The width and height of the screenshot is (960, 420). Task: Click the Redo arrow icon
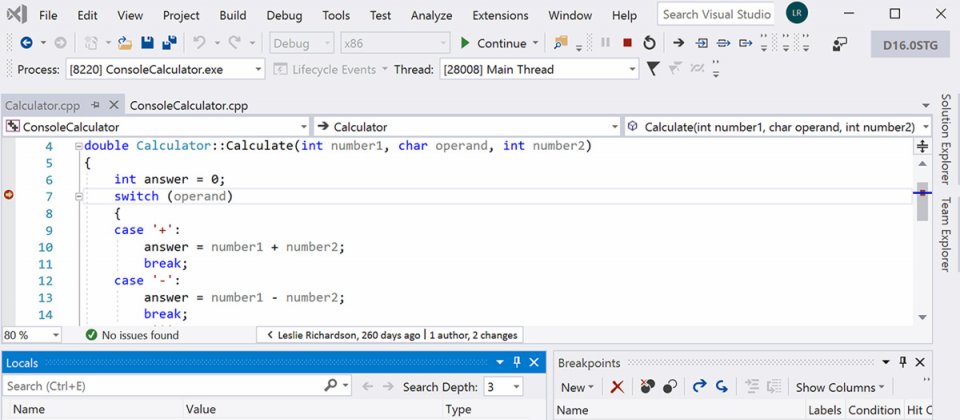click(234, 43)
